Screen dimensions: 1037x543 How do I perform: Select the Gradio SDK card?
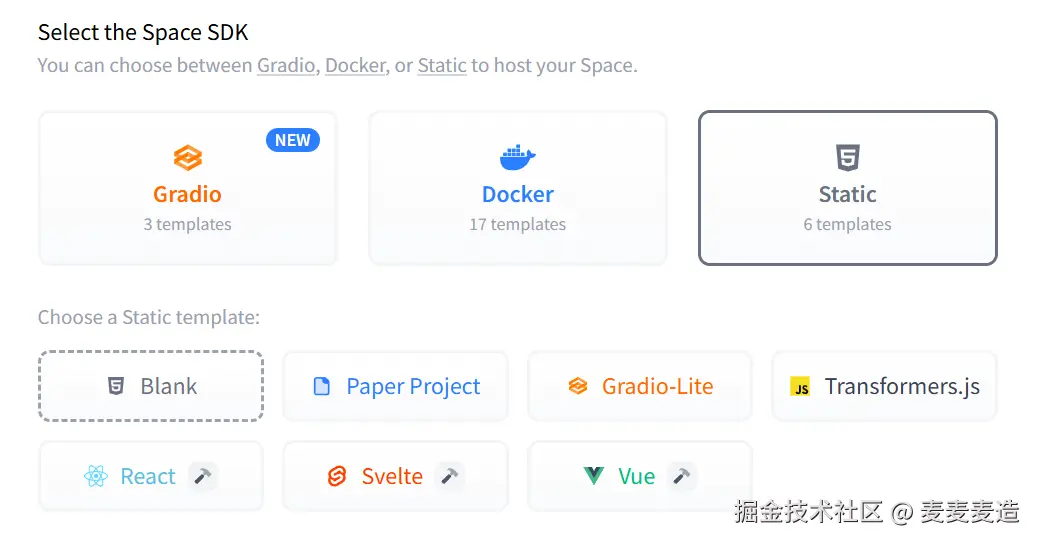pyautogui.click(x=188, y=188)
